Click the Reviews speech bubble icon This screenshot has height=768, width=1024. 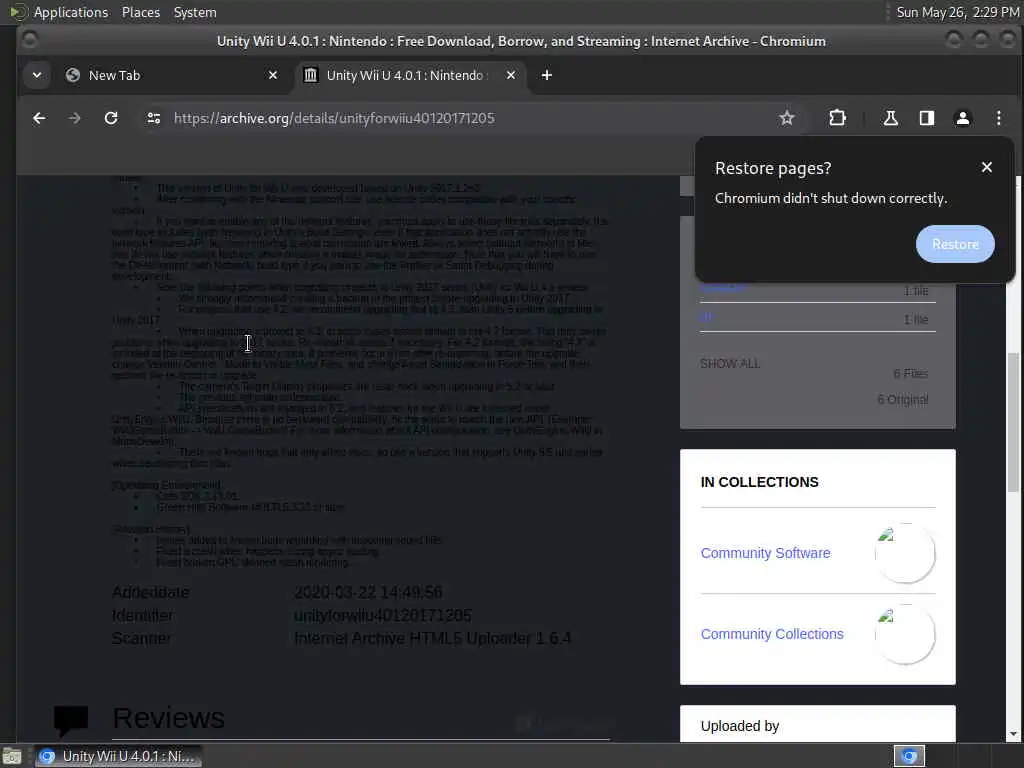coord(71,720)
